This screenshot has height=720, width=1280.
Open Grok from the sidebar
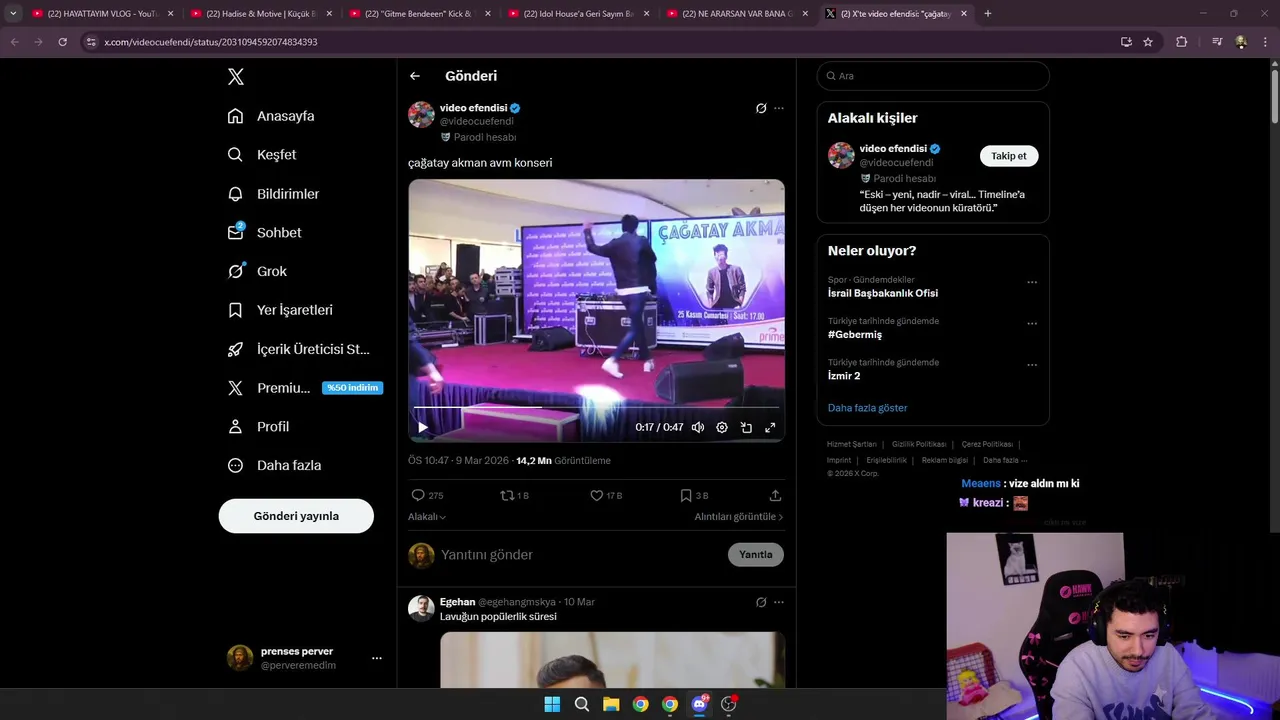tap(256, 271)
